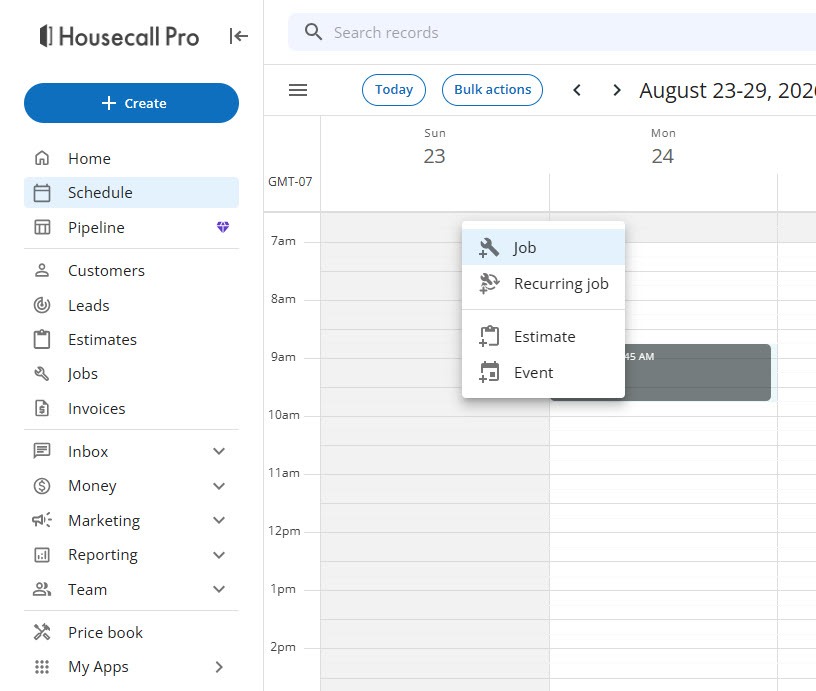Viewport: 816px width, 691px height.
Task: Click the Customers person icon
Action: pyautogui.click(x=42, y=271)
